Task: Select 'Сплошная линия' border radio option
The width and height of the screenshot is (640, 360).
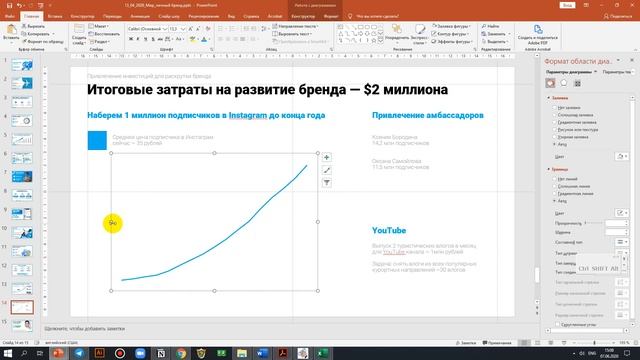Action: tap(571, 187)
